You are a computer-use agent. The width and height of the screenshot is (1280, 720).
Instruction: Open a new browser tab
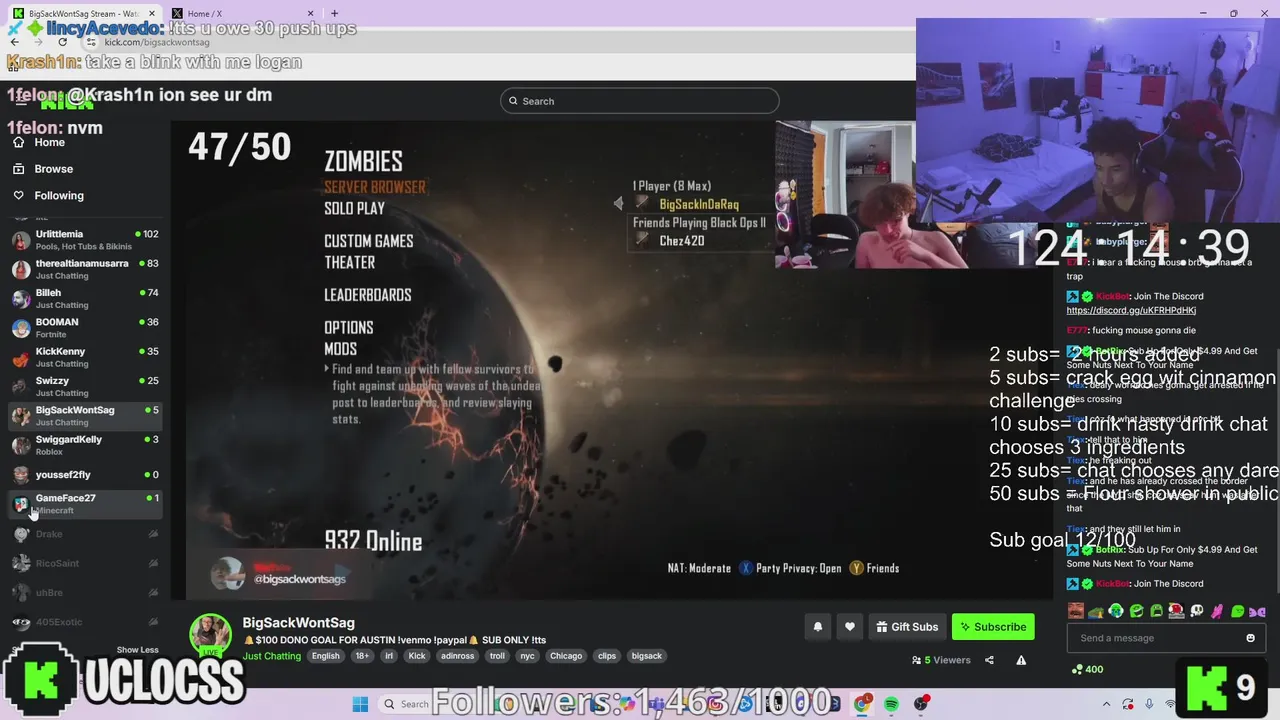pyautogui.click(x=334, y=13)
